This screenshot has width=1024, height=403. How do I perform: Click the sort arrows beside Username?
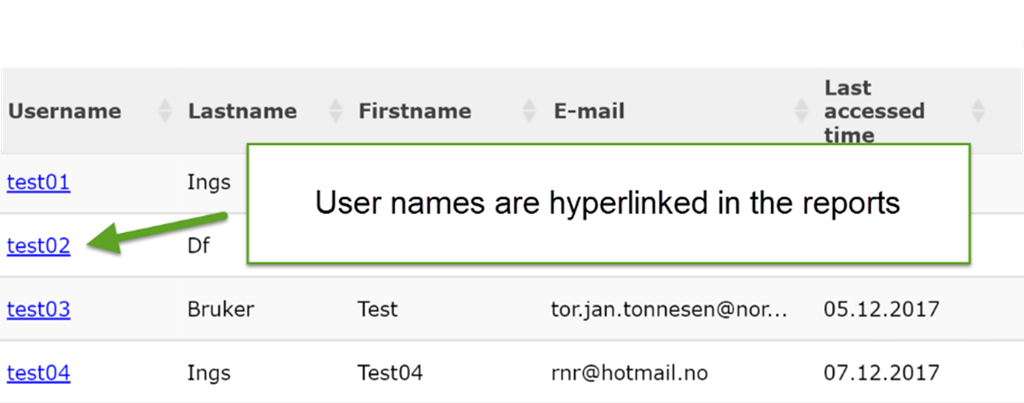(x=165, y=112)
